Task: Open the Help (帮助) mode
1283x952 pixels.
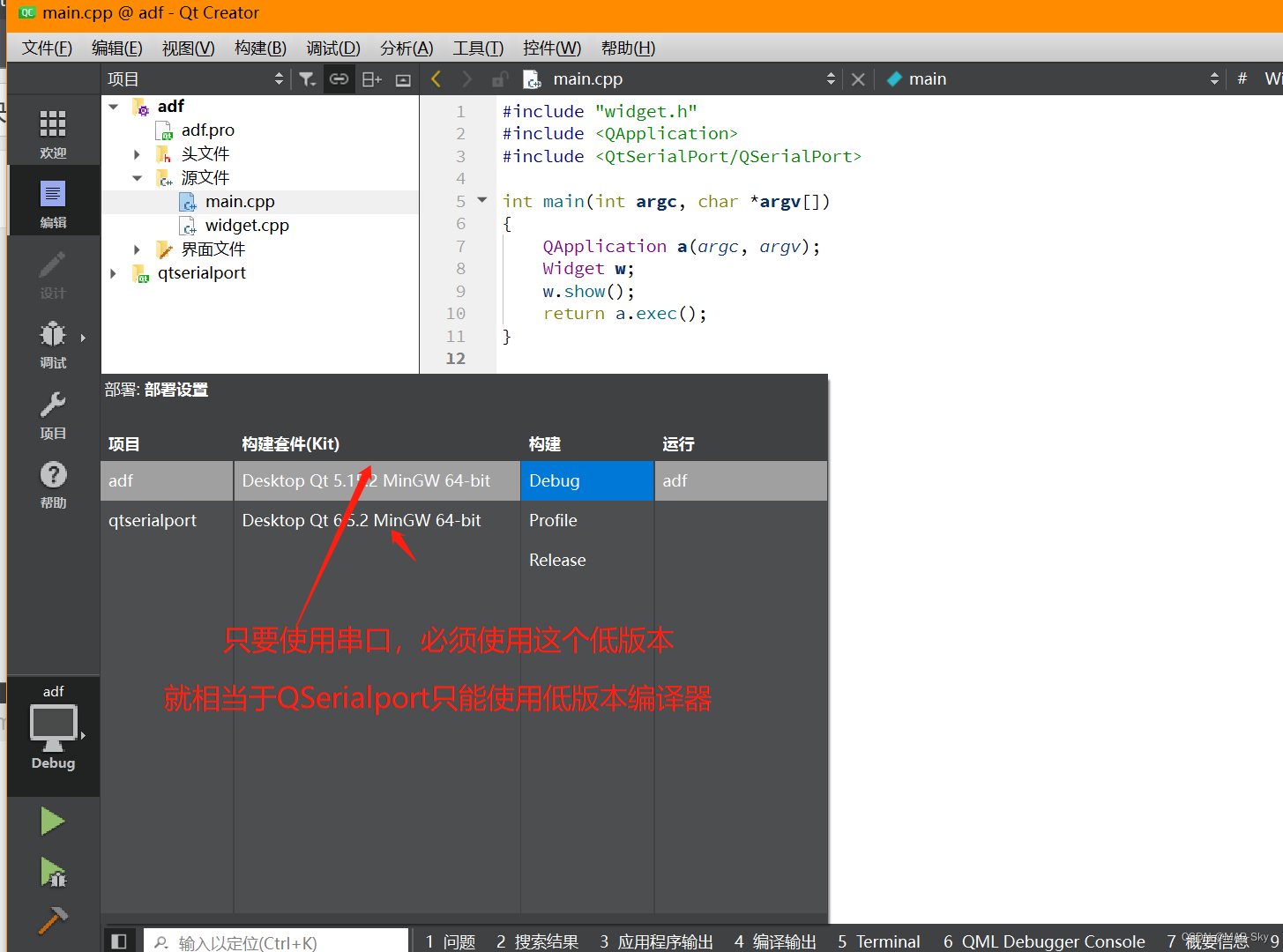Action: tap(53, 484)
